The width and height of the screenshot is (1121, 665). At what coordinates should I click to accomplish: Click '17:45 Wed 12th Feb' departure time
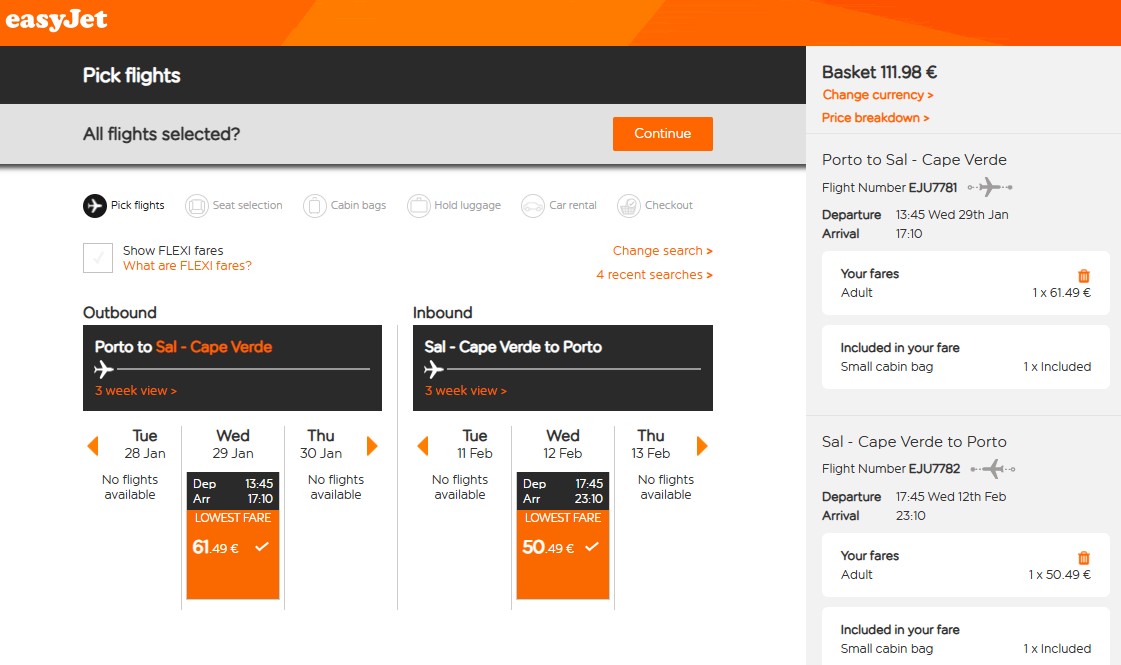951,496
